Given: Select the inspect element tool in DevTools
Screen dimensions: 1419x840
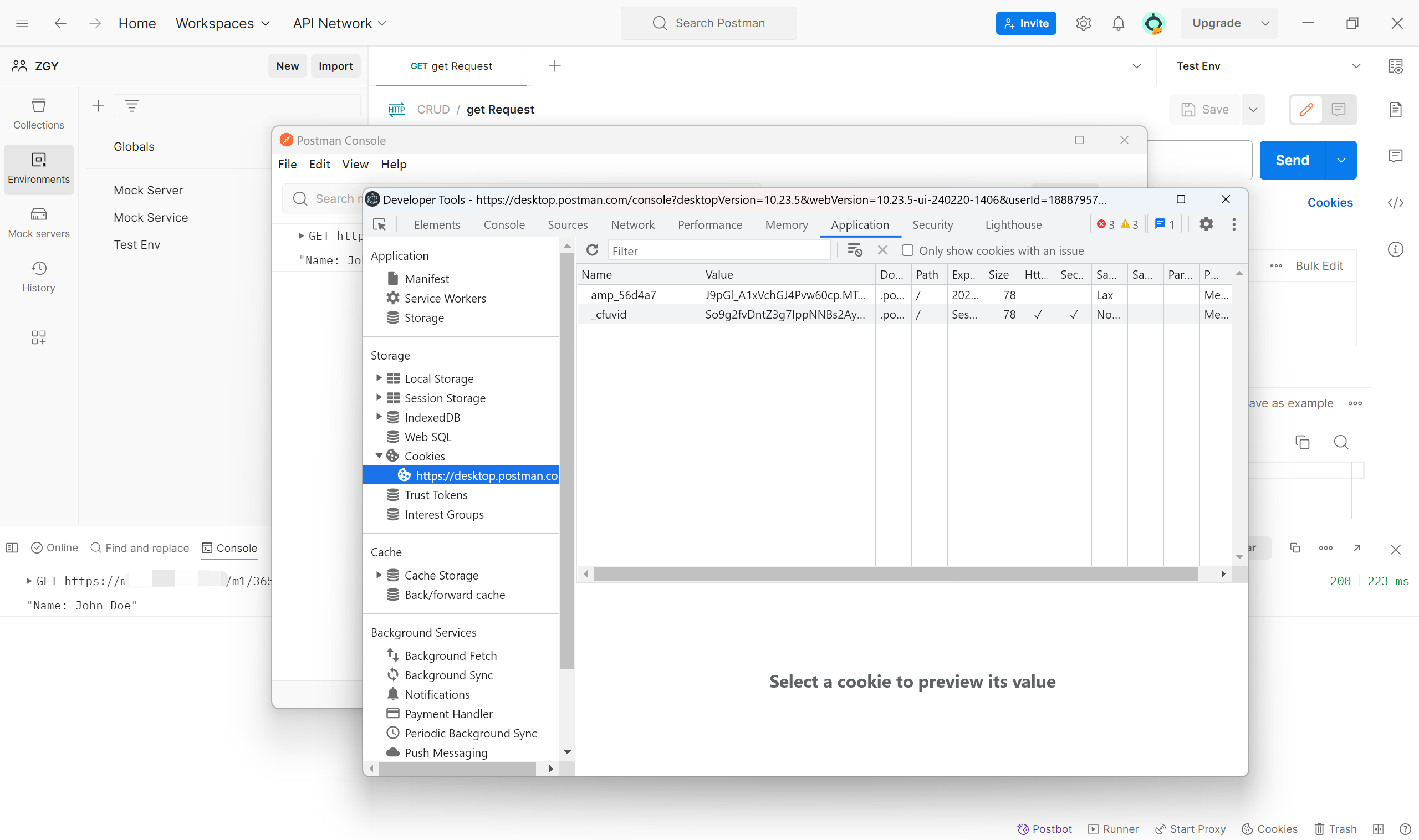Looking at the screenshot, I should (x=379, y=225).
